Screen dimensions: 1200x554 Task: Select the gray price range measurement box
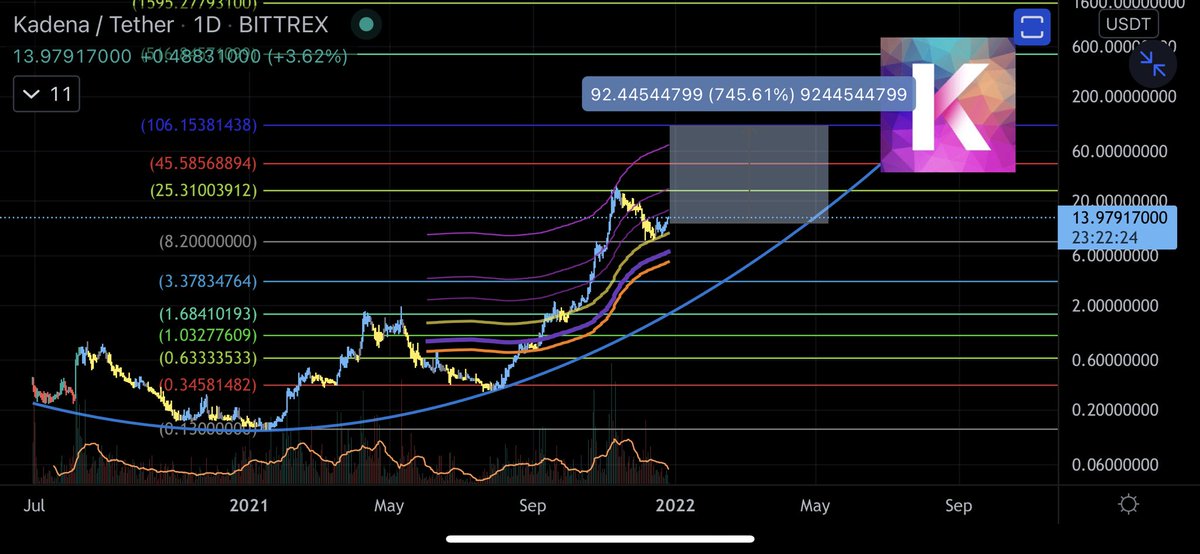click(x=749, y=173)
